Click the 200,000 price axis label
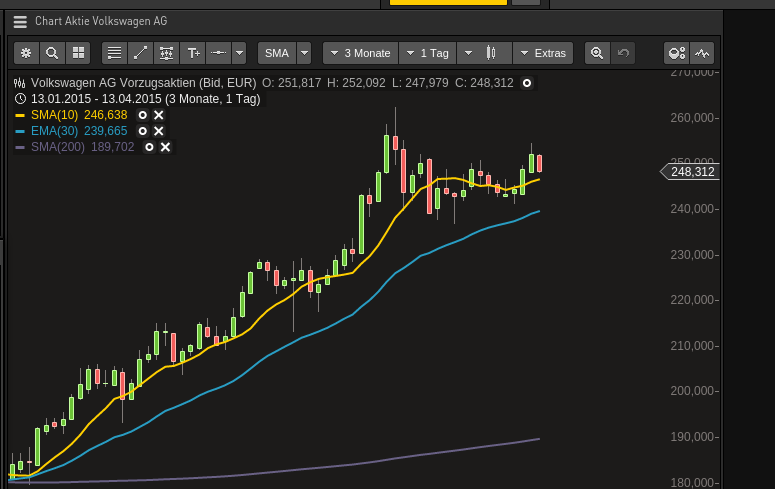The height and width of the screenshot is (489, 775). pyautogui.click(x=692, y=391)
